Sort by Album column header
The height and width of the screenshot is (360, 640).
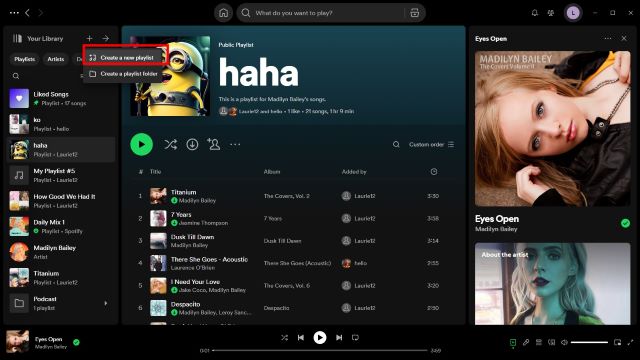[272, 172]
